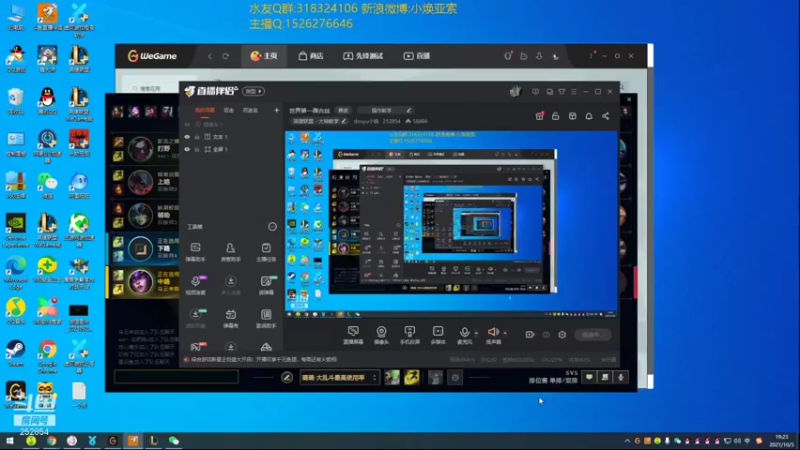
Task: Open the 房管助手 tool
Action: coord(231,252)
